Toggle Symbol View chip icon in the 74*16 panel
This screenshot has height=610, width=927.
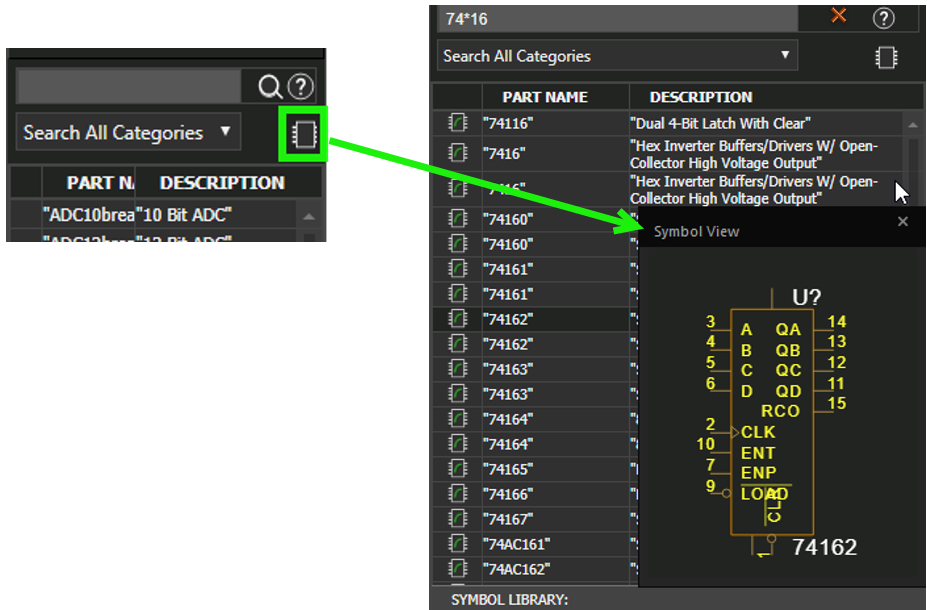coord(886,57)
